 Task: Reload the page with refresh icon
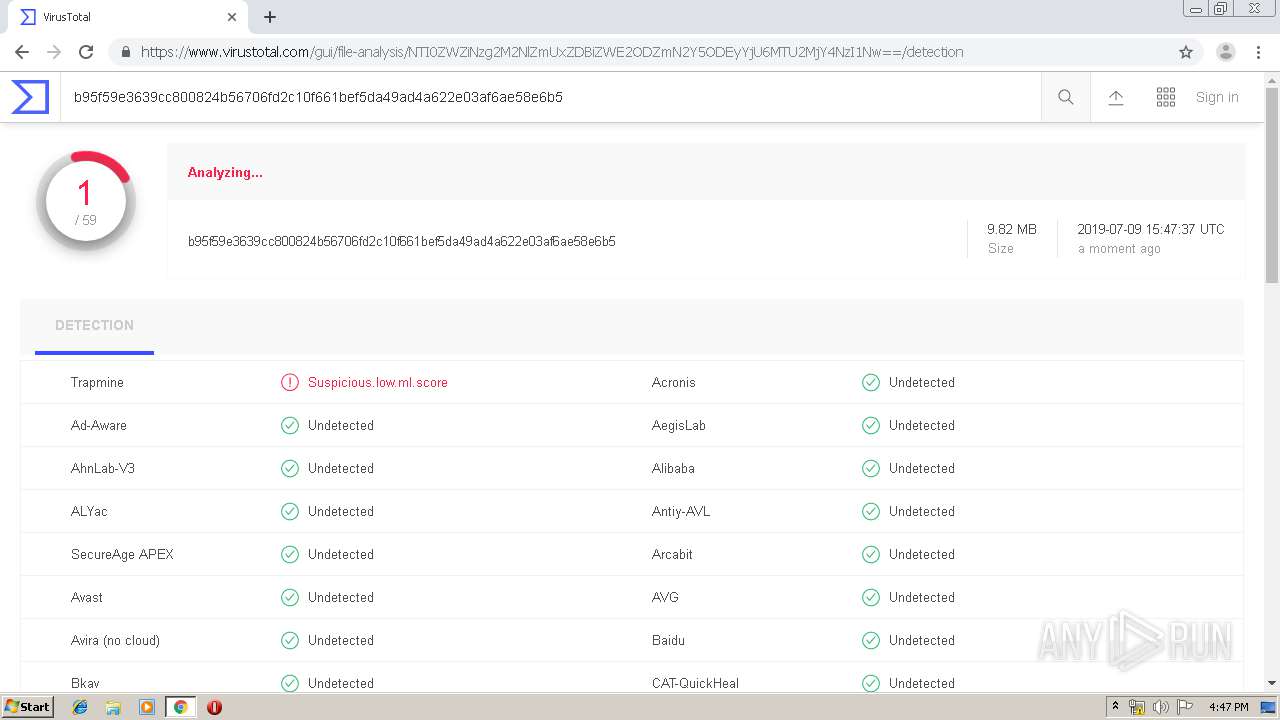coord(86,52)
